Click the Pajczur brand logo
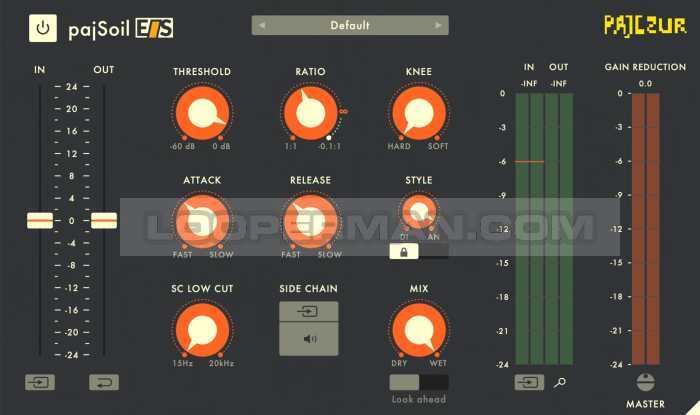This screenshot has height=415, width=700. [645, 26]
